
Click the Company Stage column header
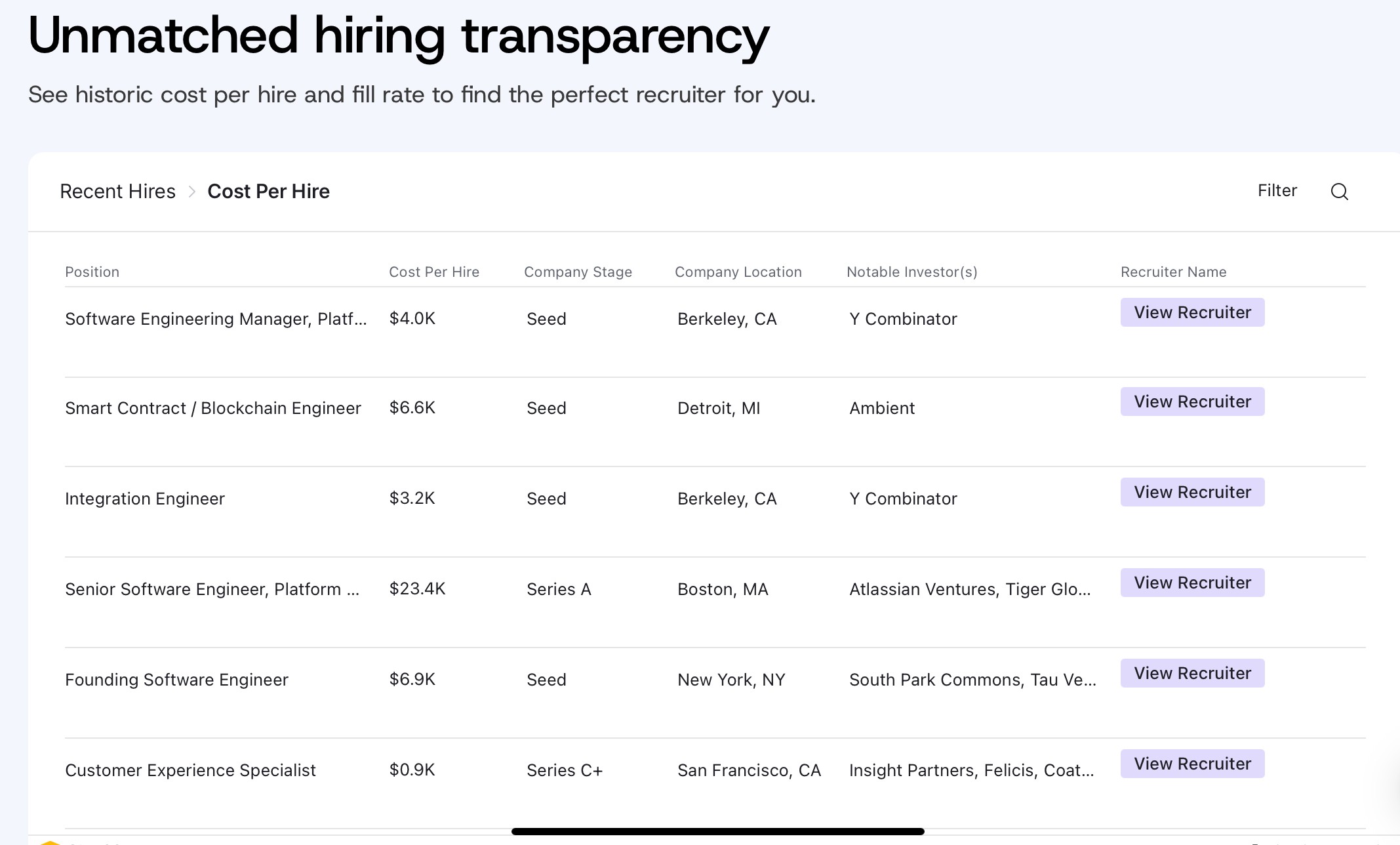click(578, 272)
